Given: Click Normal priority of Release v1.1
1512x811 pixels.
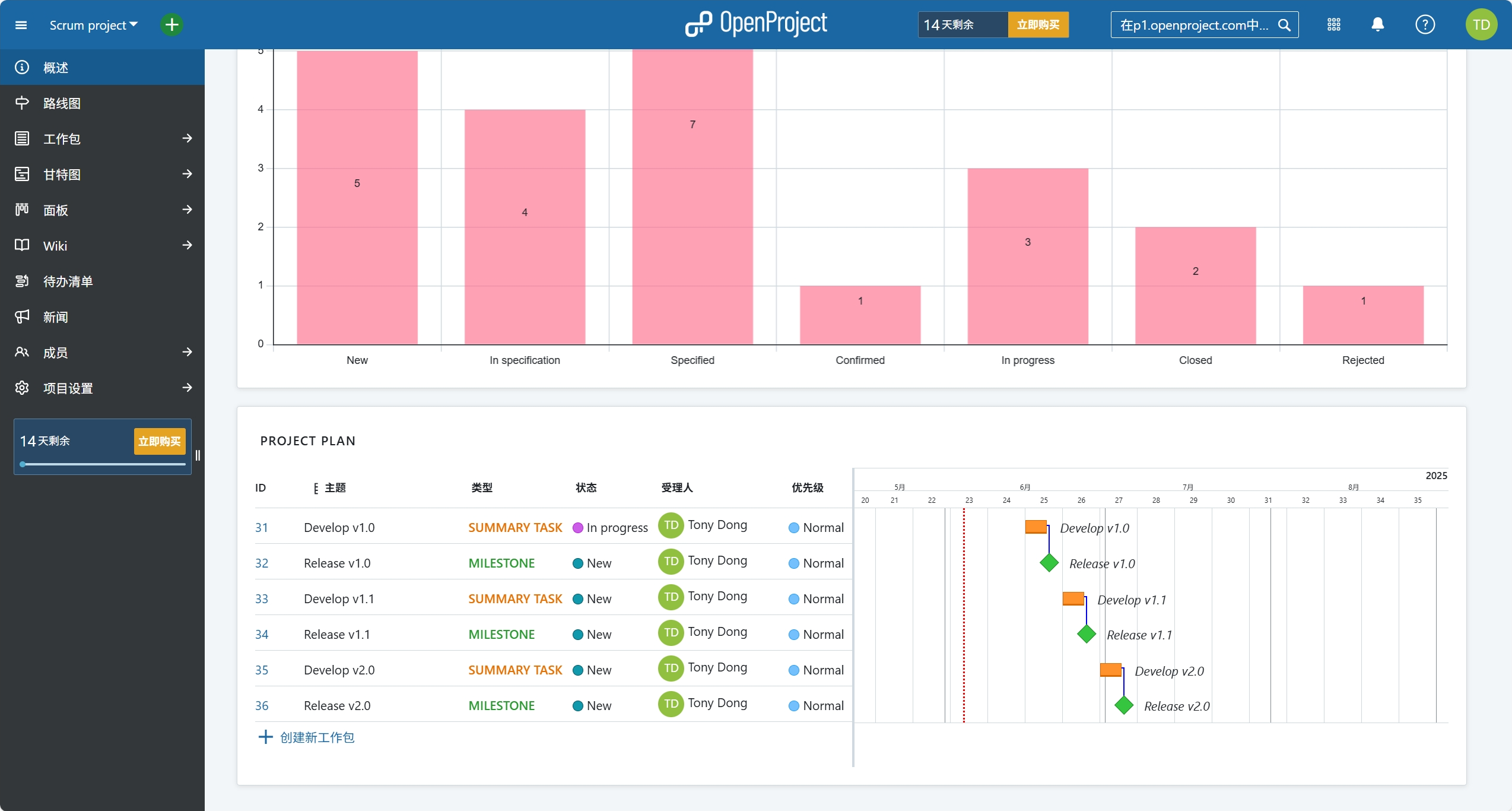Looking at the screenshot, I should 817,634.
